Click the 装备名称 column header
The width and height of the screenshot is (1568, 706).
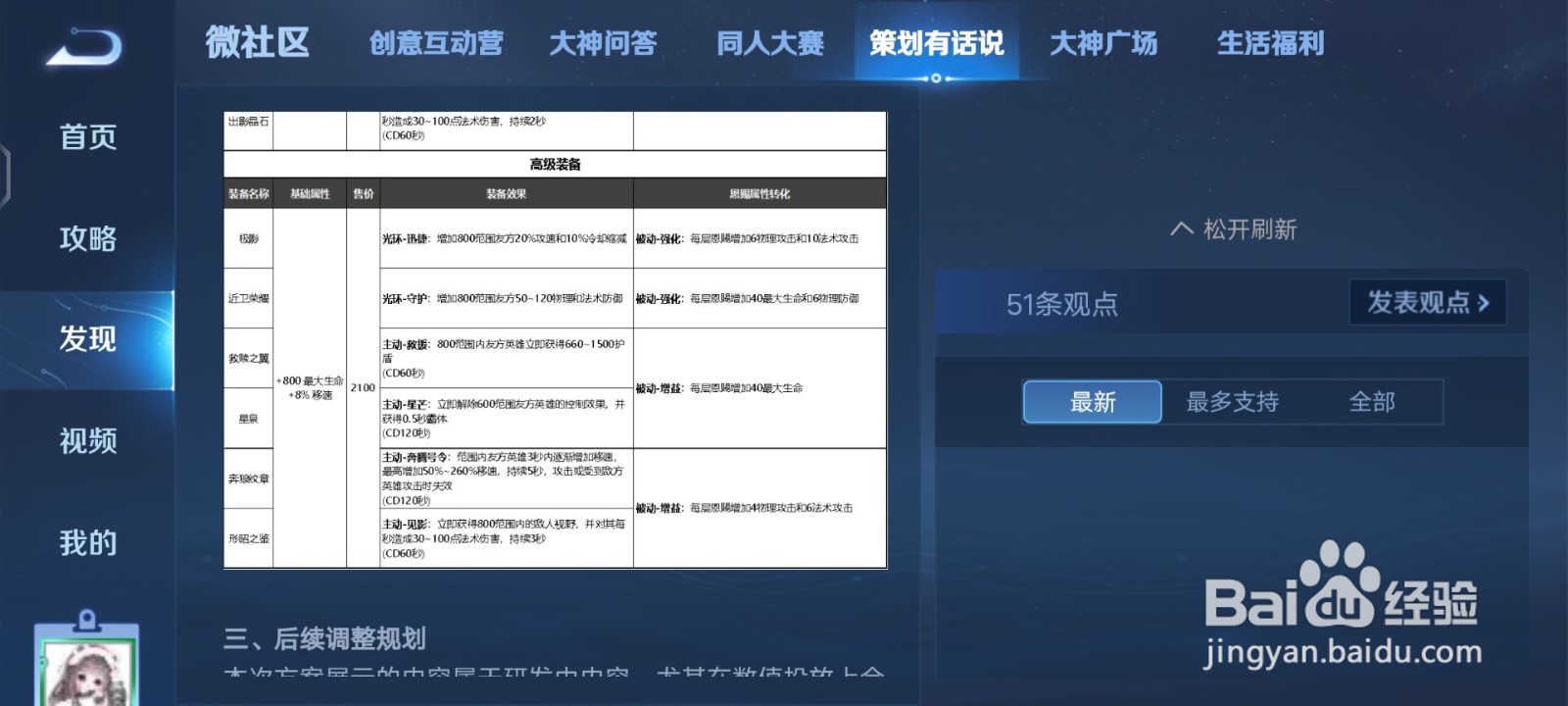tap(249, 194)
